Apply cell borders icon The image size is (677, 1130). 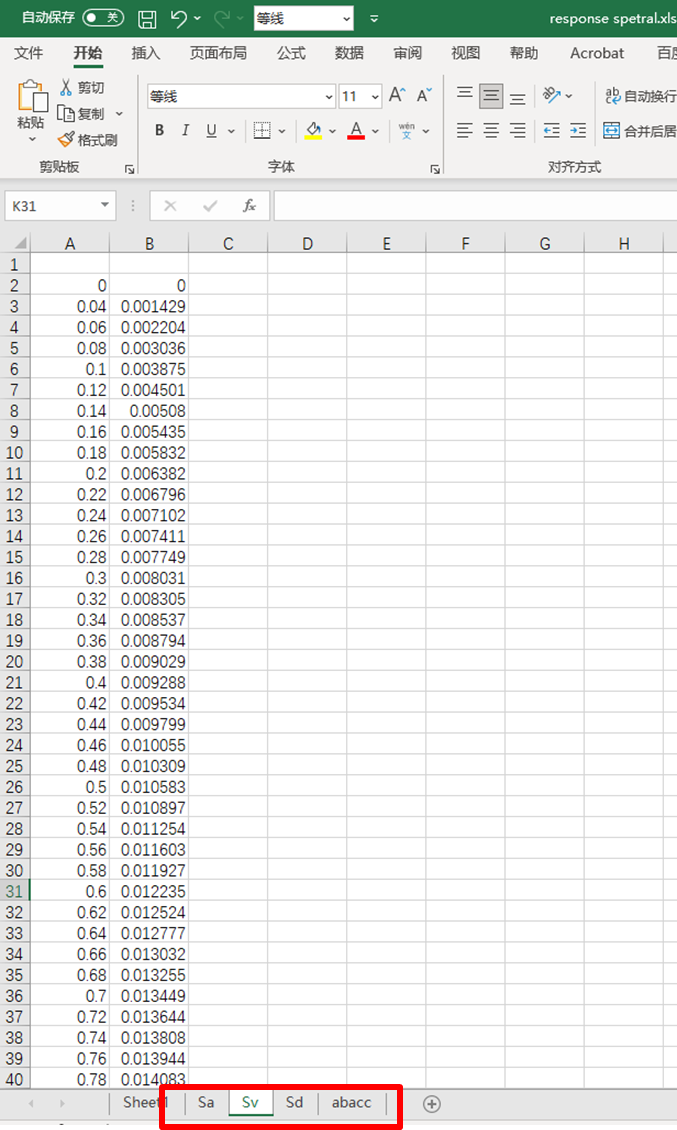coord(262,130)
